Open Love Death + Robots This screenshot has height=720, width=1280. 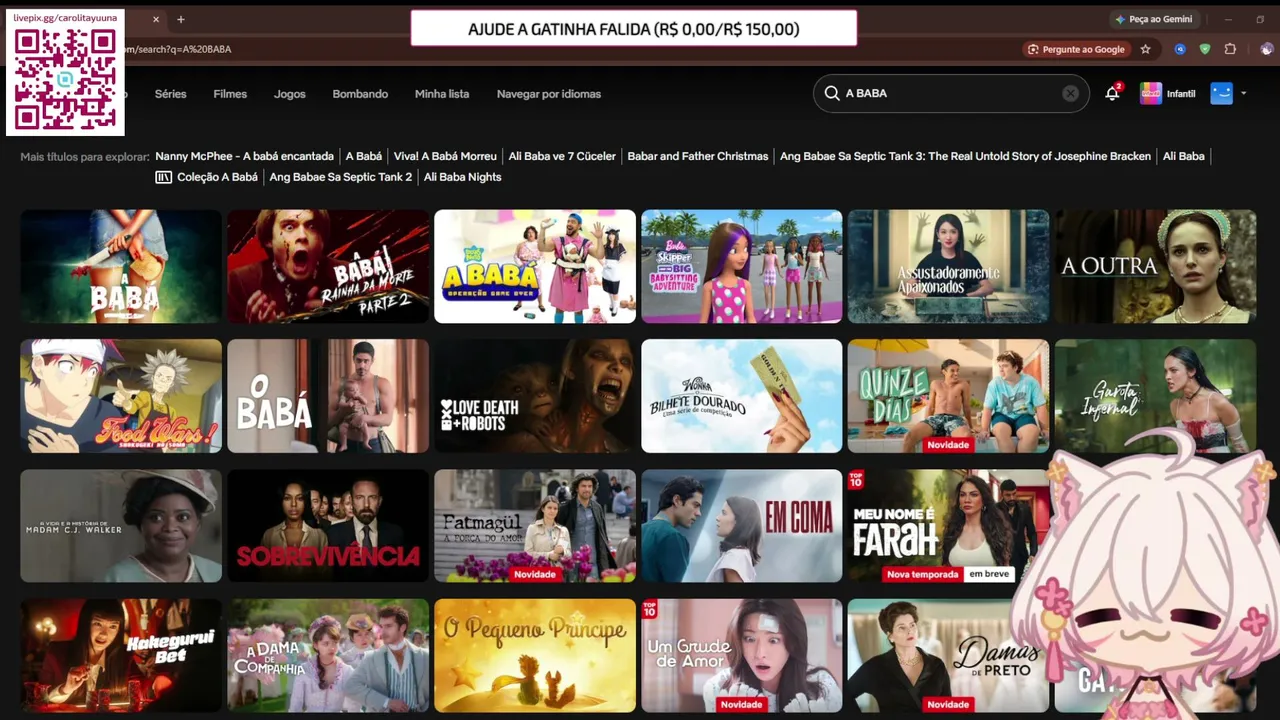point(535,396)
